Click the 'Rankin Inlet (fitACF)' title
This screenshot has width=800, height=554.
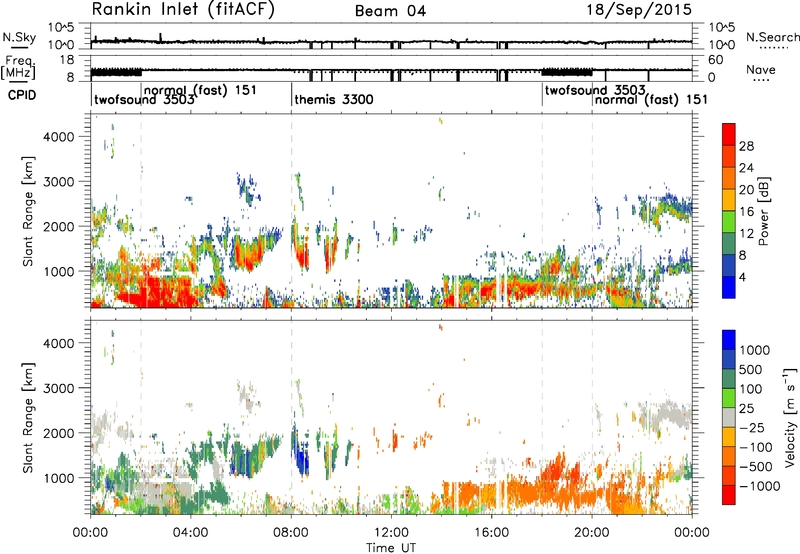click(183, 9)
